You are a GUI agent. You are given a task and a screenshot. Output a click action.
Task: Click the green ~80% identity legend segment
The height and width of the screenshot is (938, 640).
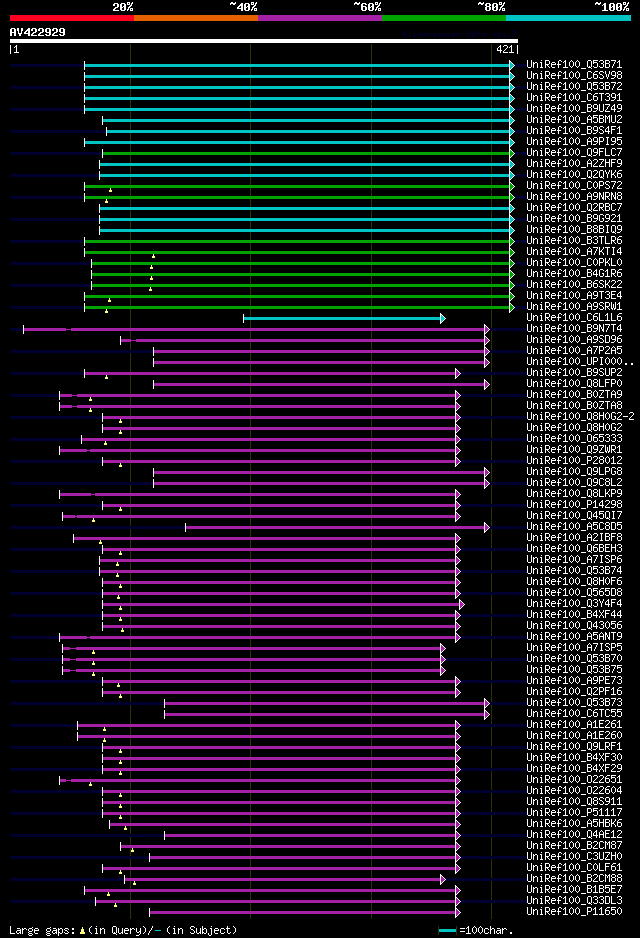tap(444, 18)
